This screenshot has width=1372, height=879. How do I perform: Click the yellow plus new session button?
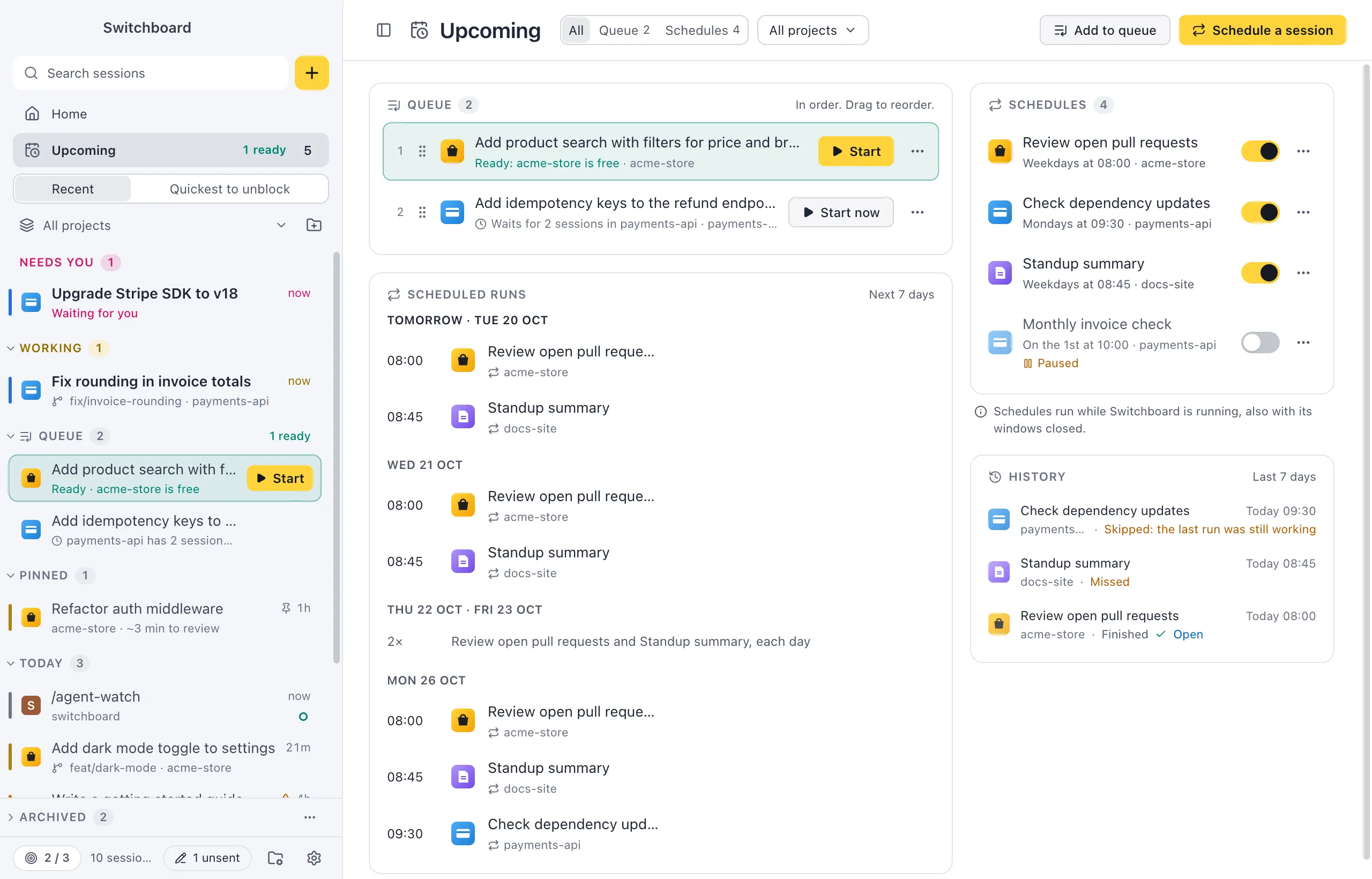[311, 73]
